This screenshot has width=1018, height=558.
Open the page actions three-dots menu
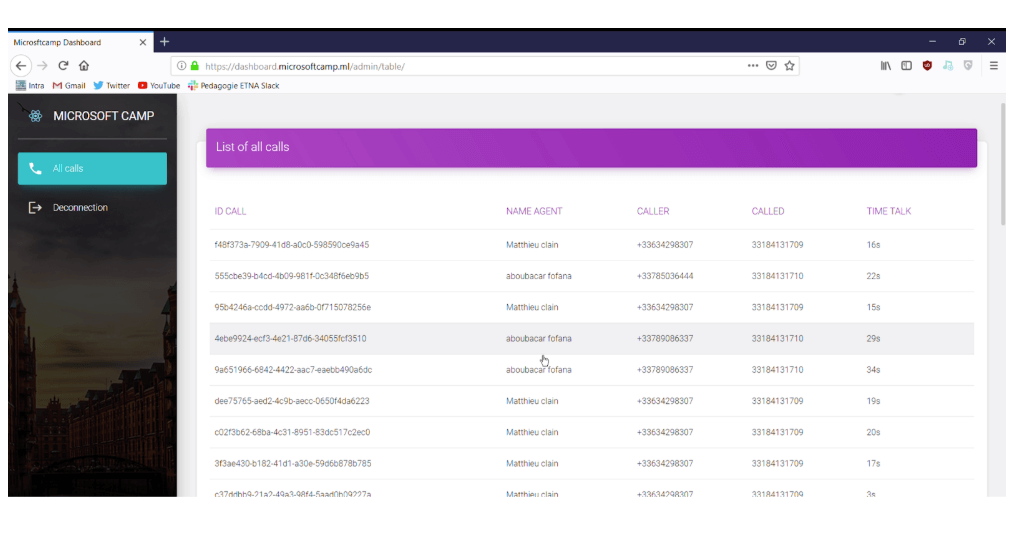(x=752, y=66)
